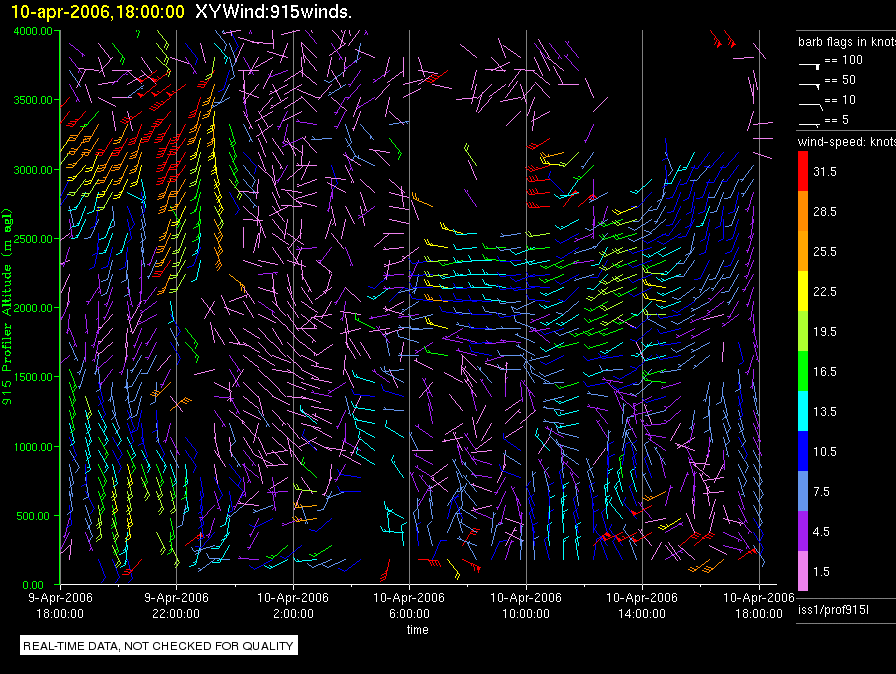The width and height of the screenshot is (896, 674).
Task: Select the orange 25.5 knots color band
Action: tap(803, 251)
